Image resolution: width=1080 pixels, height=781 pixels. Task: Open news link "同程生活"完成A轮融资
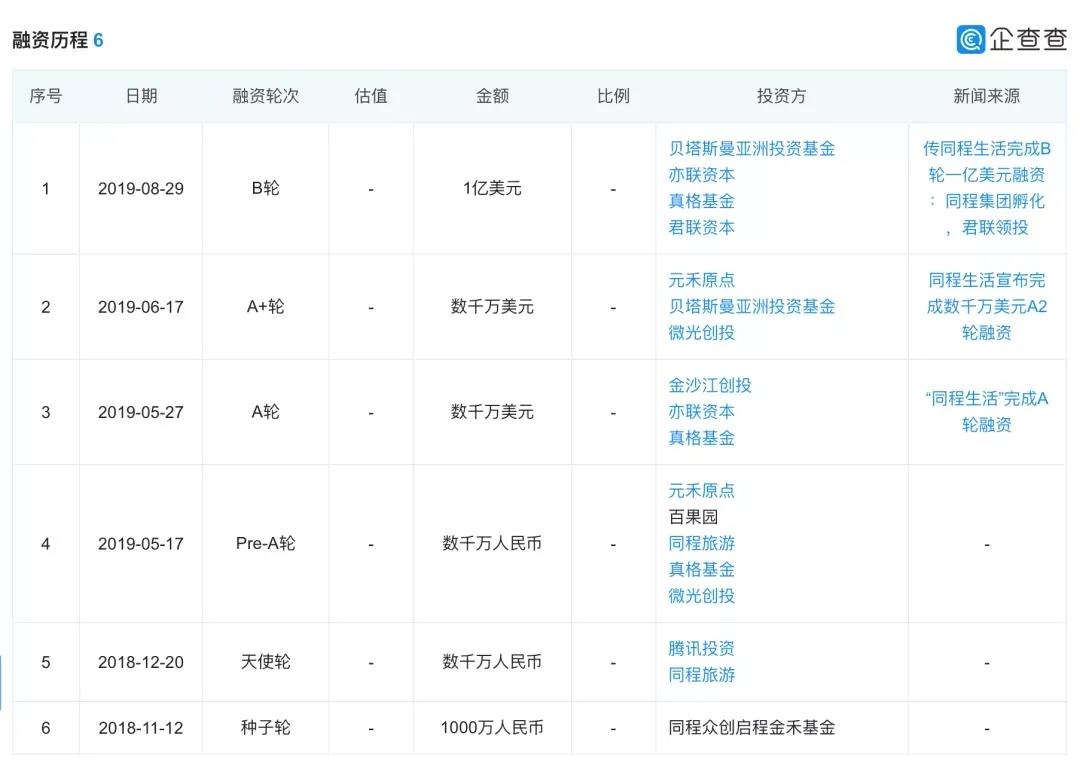[986, 412]
